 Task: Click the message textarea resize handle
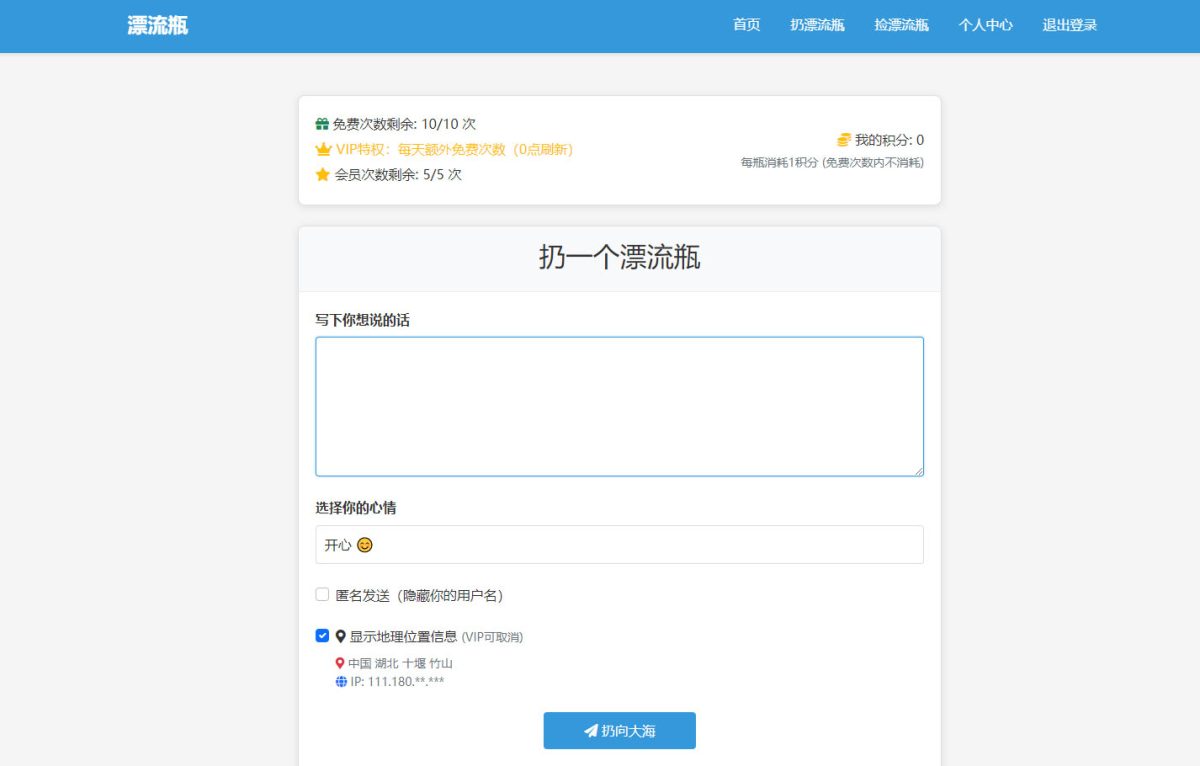[x=917, y=470]
